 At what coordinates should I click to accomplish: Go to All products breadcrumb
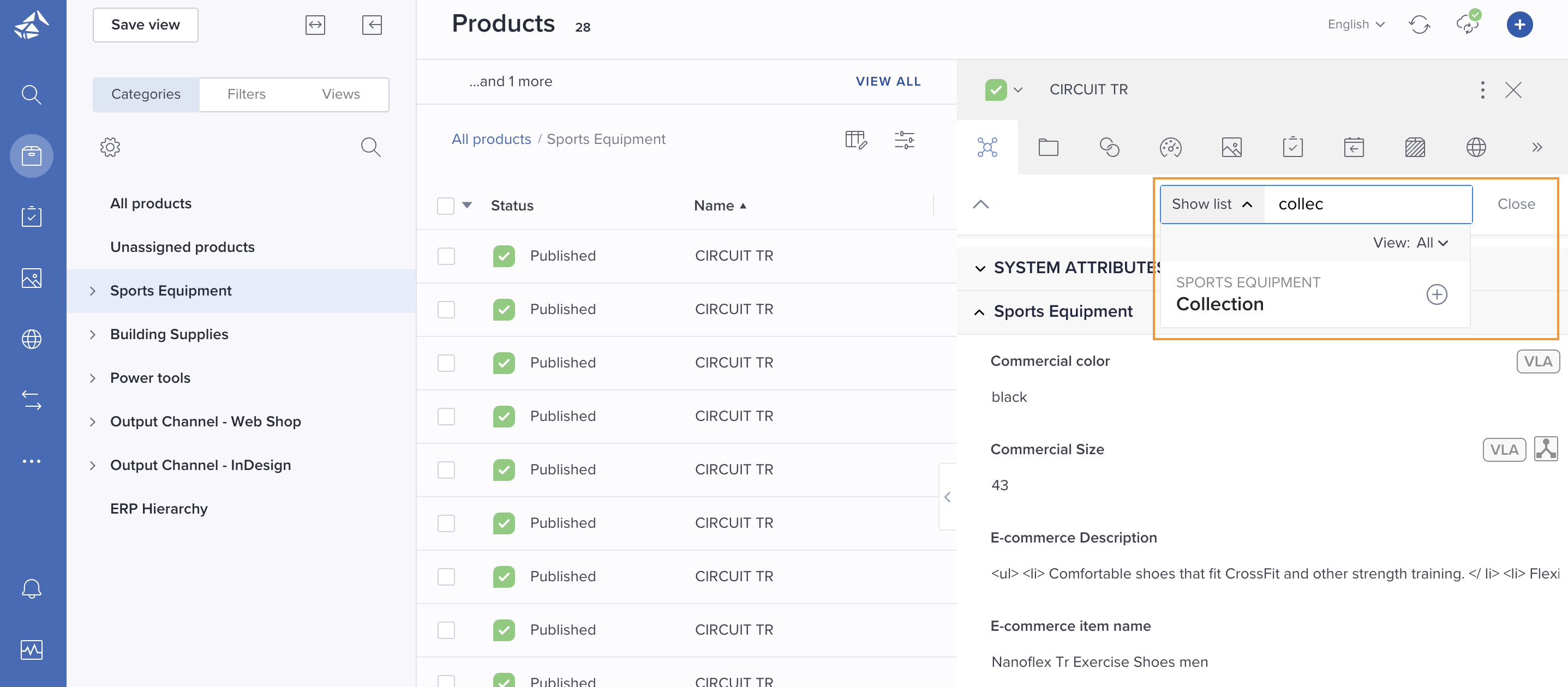pos(491,140)
